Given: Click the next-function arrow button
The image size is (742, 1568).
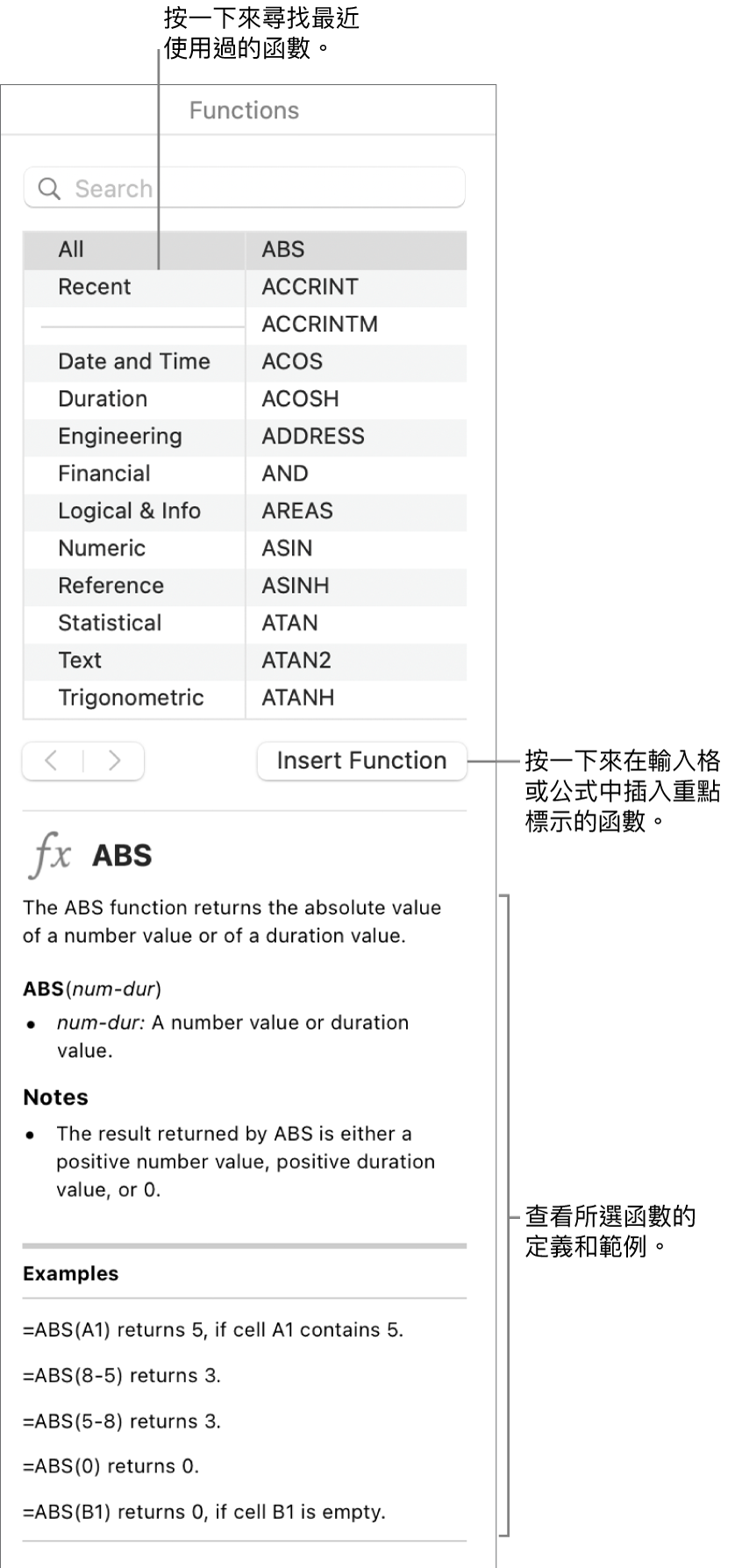Looking at the screenshot, I should click(115, 761).
